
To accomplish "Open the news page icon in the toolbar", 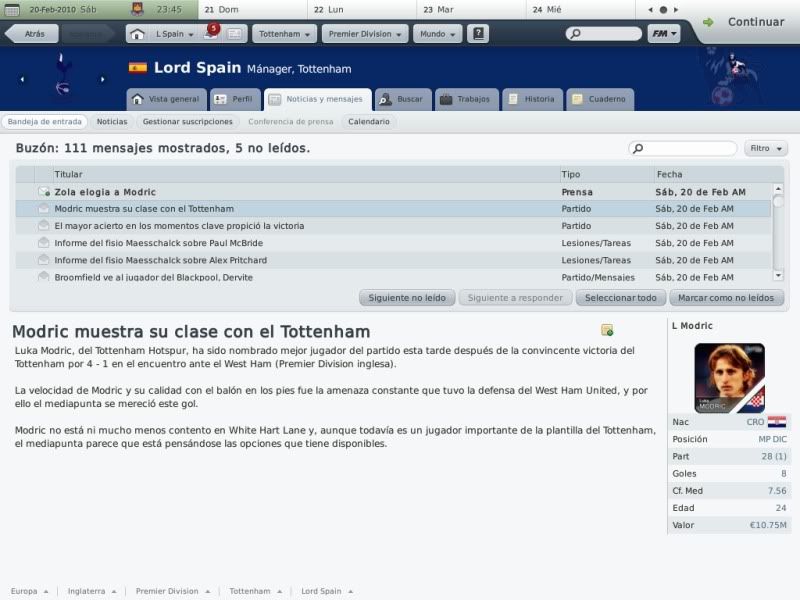I will (x=235, y=34).
